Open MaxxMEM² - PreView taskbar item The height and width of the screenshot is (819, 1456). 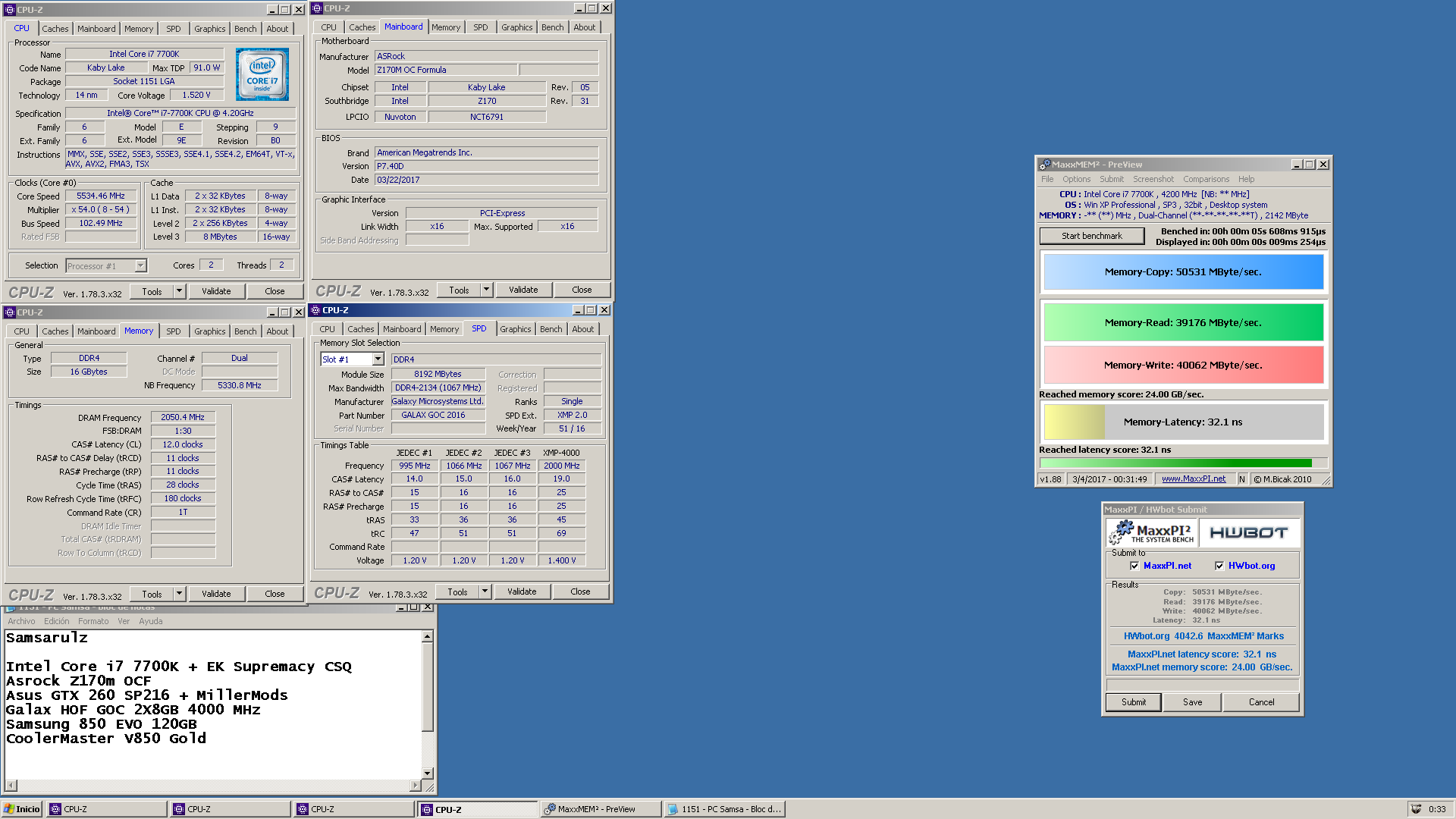601,809
